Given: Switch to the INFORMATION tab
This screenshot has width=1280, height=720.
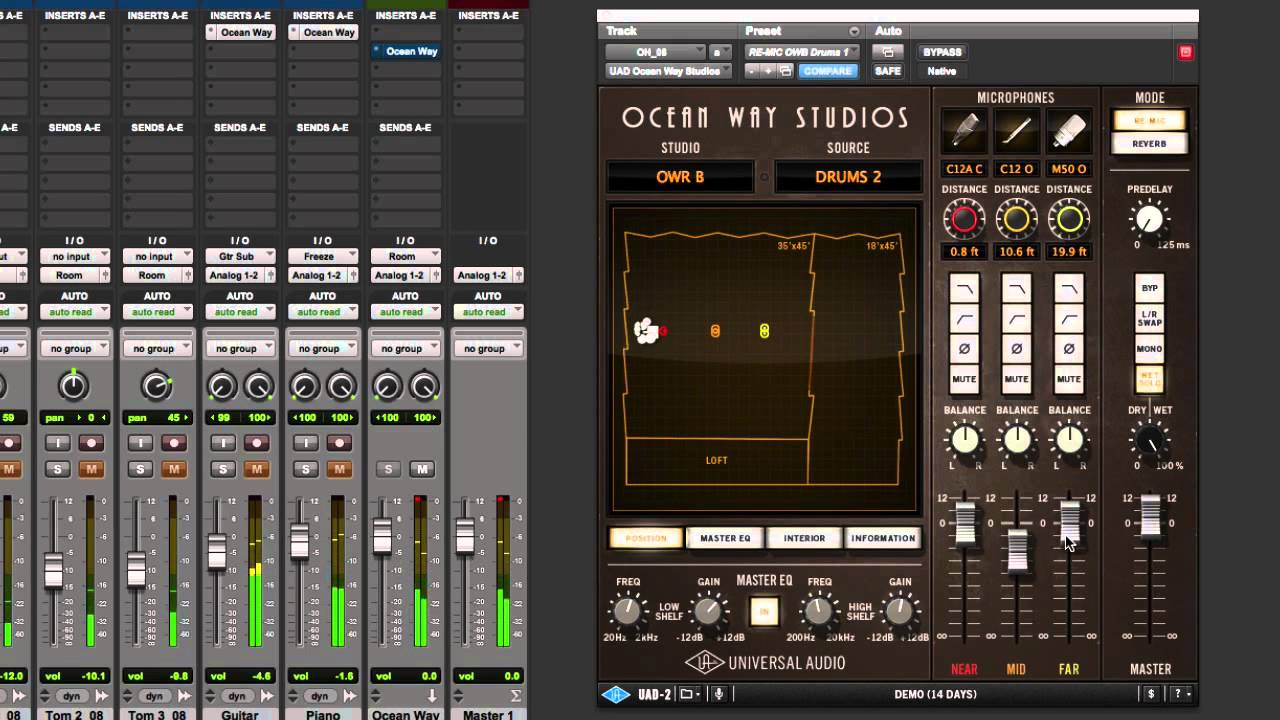Looking at the screenshot, I should (883, 538).
